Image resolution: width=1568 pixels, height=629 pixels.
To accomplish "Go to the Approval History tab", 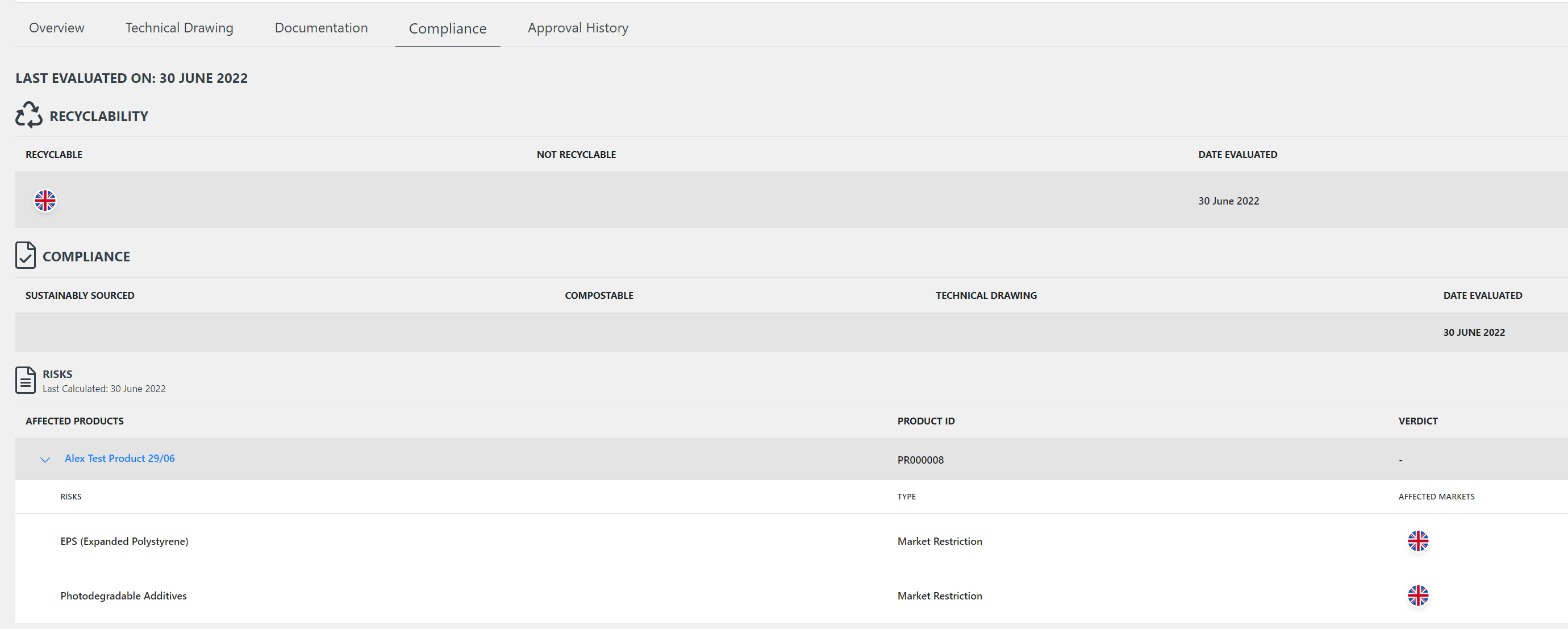I will point(578,28).
